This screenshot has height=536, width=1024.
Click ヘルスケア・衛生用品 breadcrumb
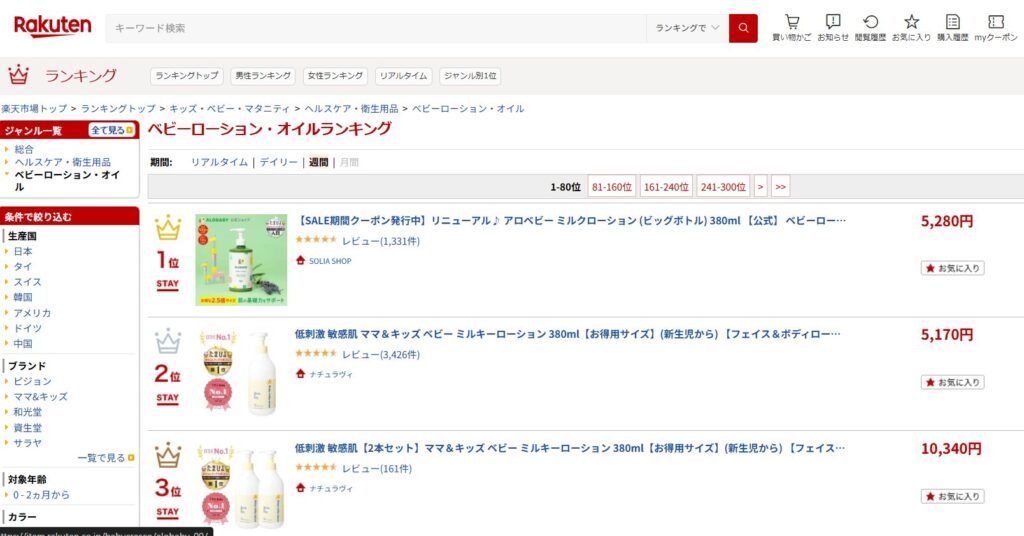(x=351, y=108)
